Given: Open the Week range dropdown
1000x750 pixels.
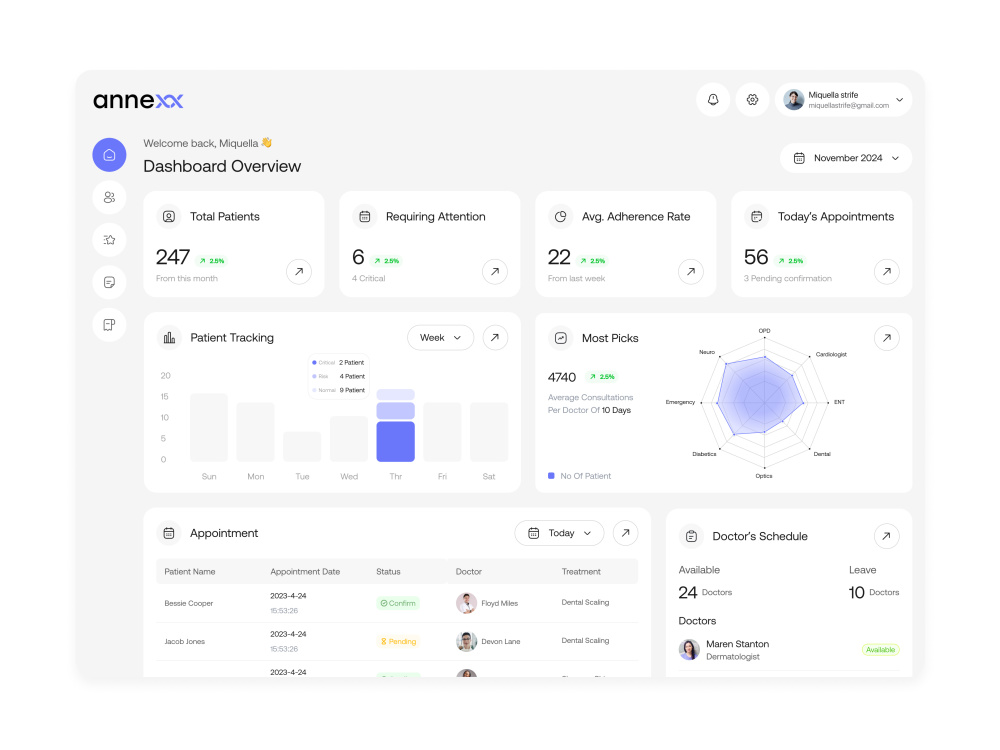Looking at the screenshot, I should pos(440,337).
